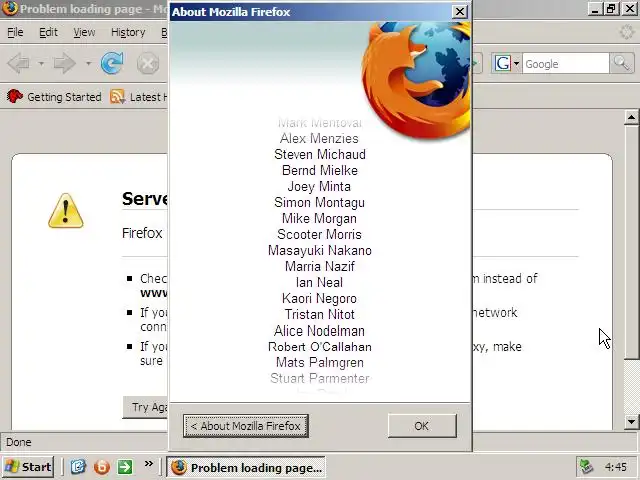Click the name 'Mike Morgan'
This screenshot has width=640, height=480.
coord(320,218)
